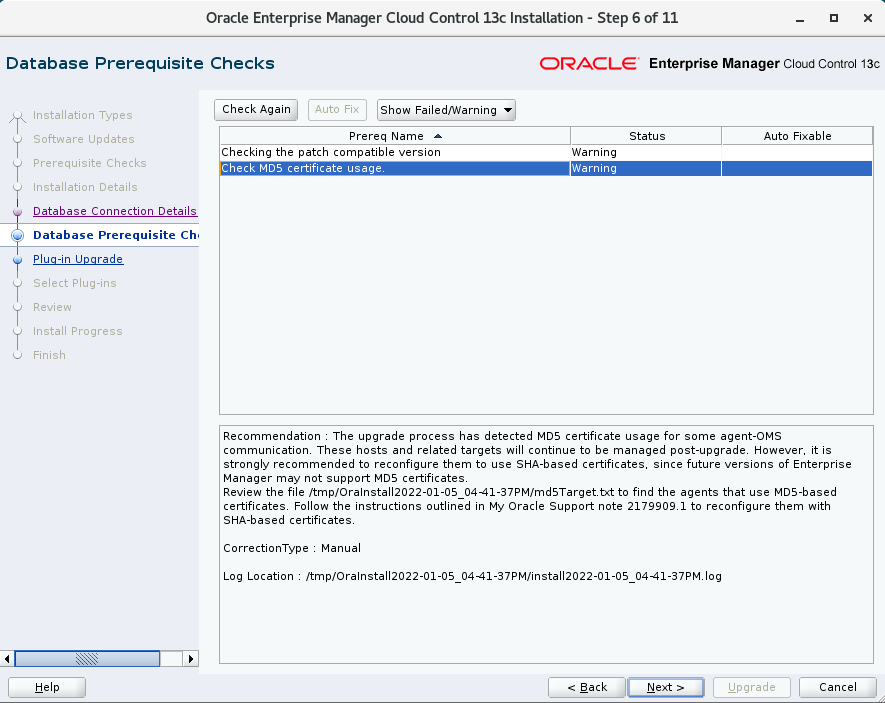The height and width of the screenshot is (703, 885).
Task: Click the Prerequisite Checks sidebar step
Action: coord(90,163)
